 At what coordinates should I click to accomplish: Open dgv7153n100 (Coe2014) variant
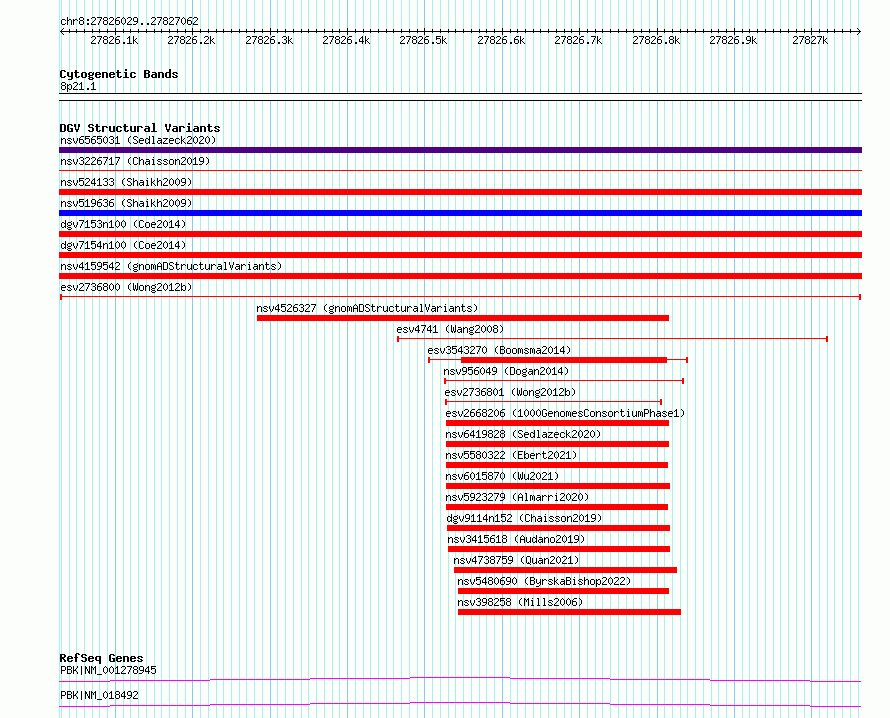pyautogui.click(x=123, y=224)
